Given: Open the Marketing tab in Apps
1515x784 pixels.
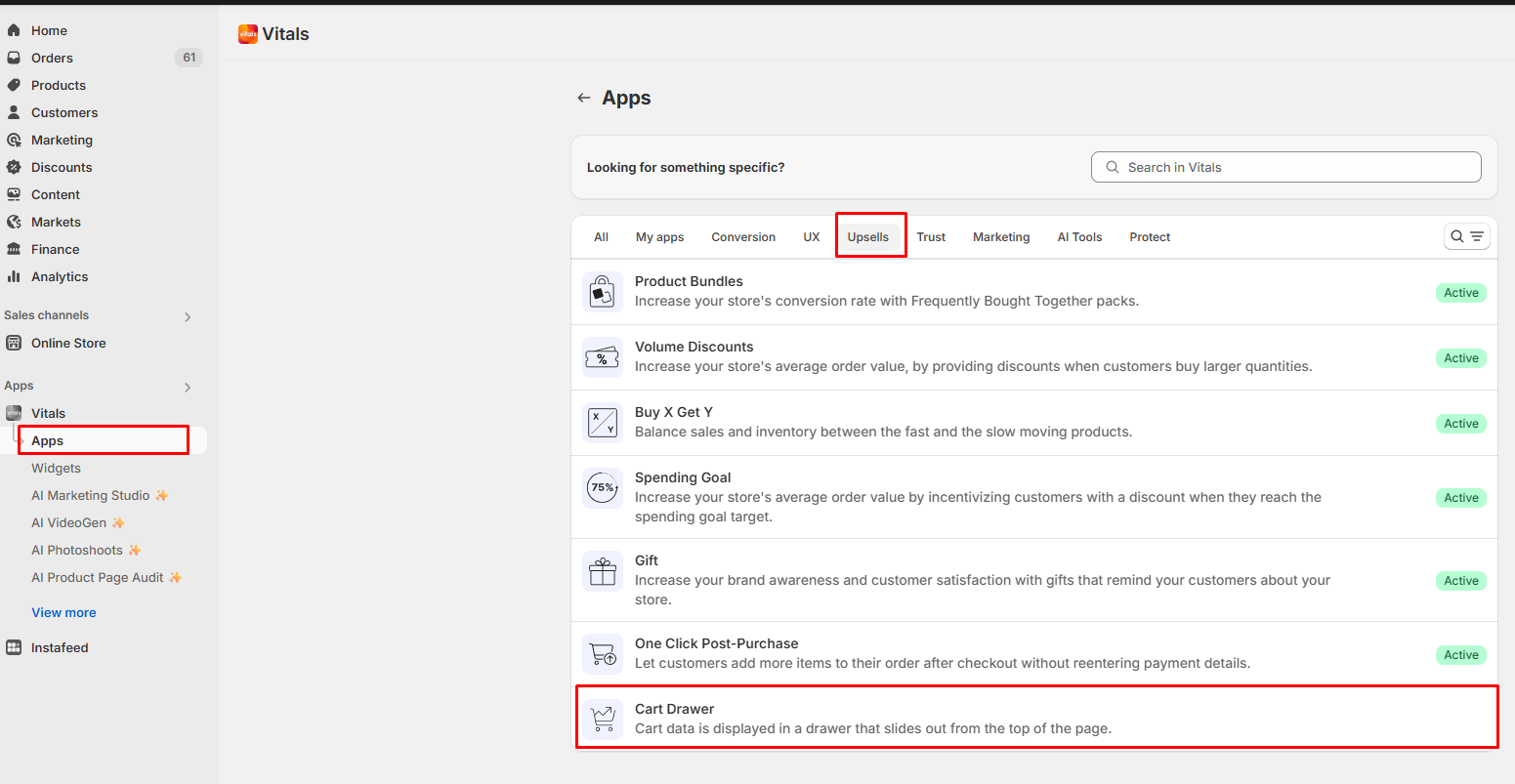Looking at the screenshot, I should coord(1001,236).
